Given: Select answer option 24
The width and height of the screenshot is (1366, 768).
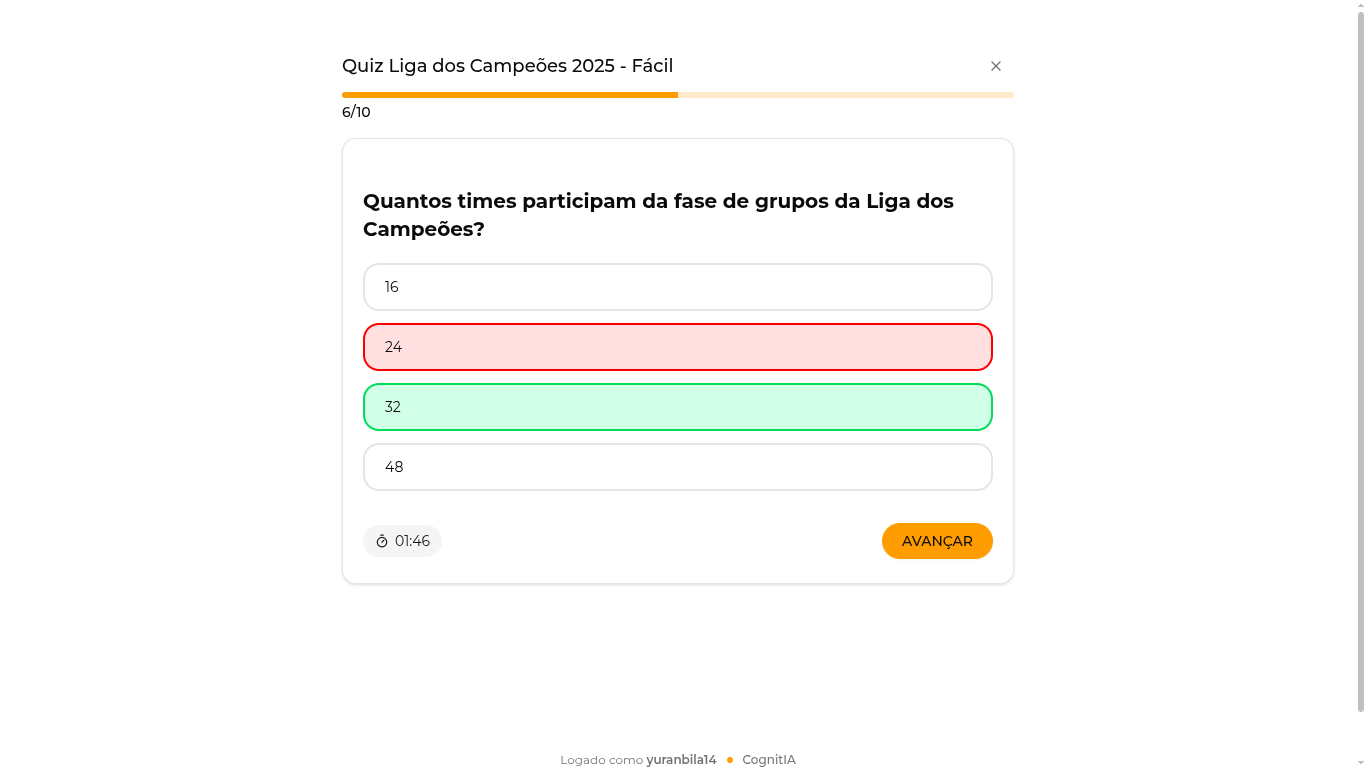Looking at the screenshot, I should [677, 347].
